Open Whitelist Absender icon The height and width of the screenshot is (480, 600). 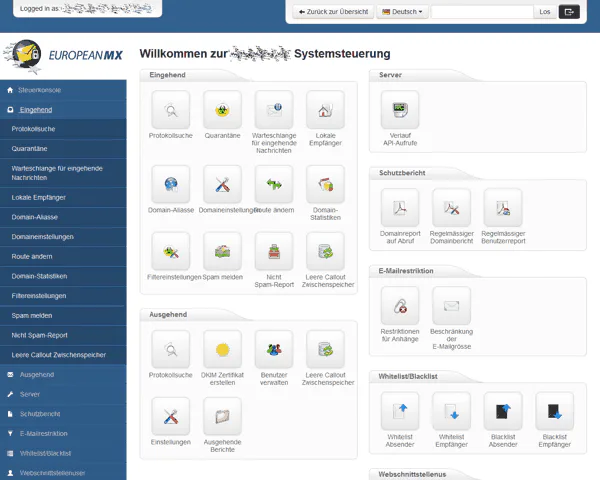[400, 411]
